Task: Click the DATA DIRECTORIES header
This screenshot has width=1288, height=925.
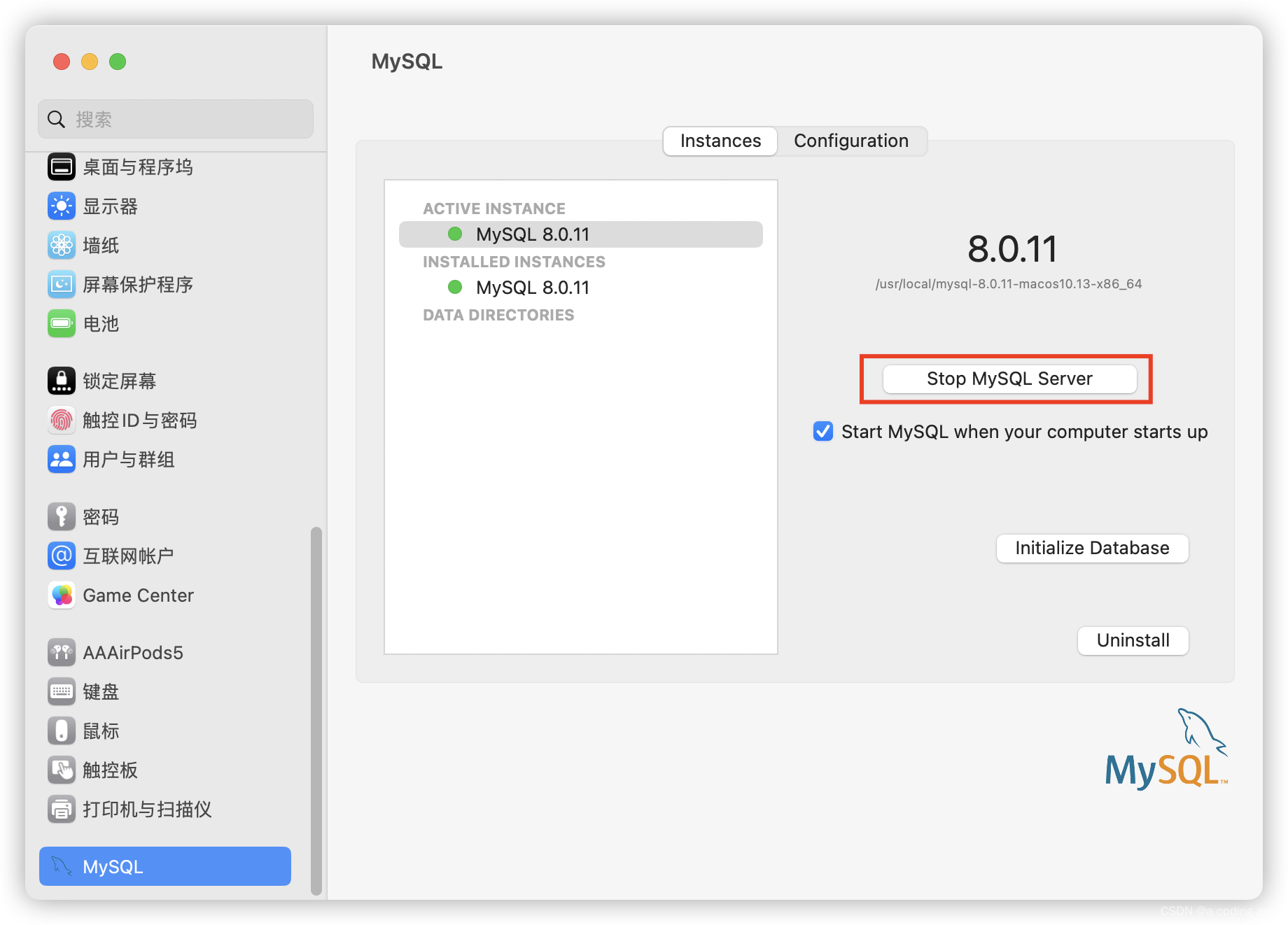Action: point(498,315)
